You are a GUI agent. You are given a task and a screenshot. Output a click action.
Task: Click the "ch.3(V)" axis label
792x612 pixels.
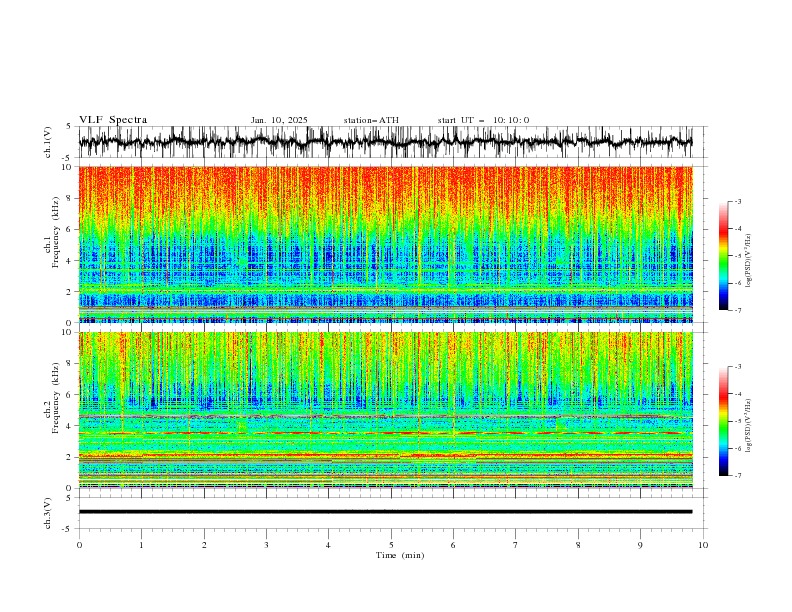tap(48, 513)
